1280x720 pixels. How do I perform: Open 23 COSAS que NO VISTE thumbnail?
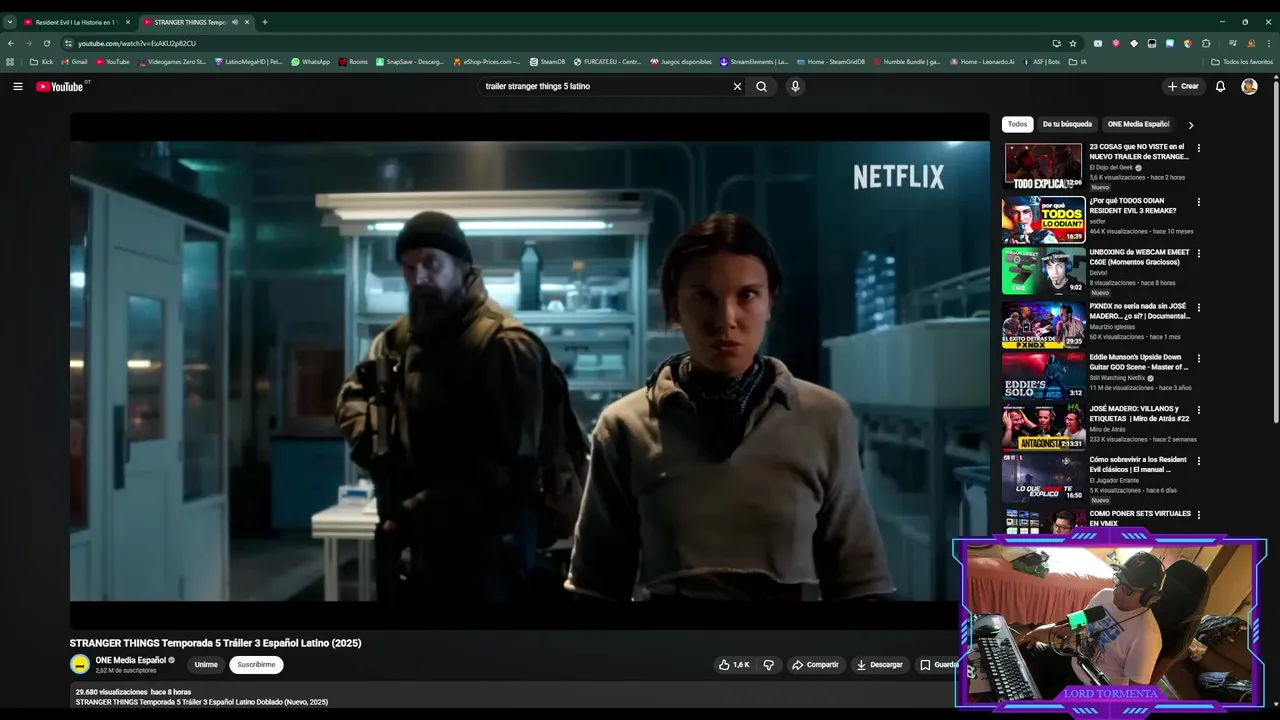coord(1043,166)
